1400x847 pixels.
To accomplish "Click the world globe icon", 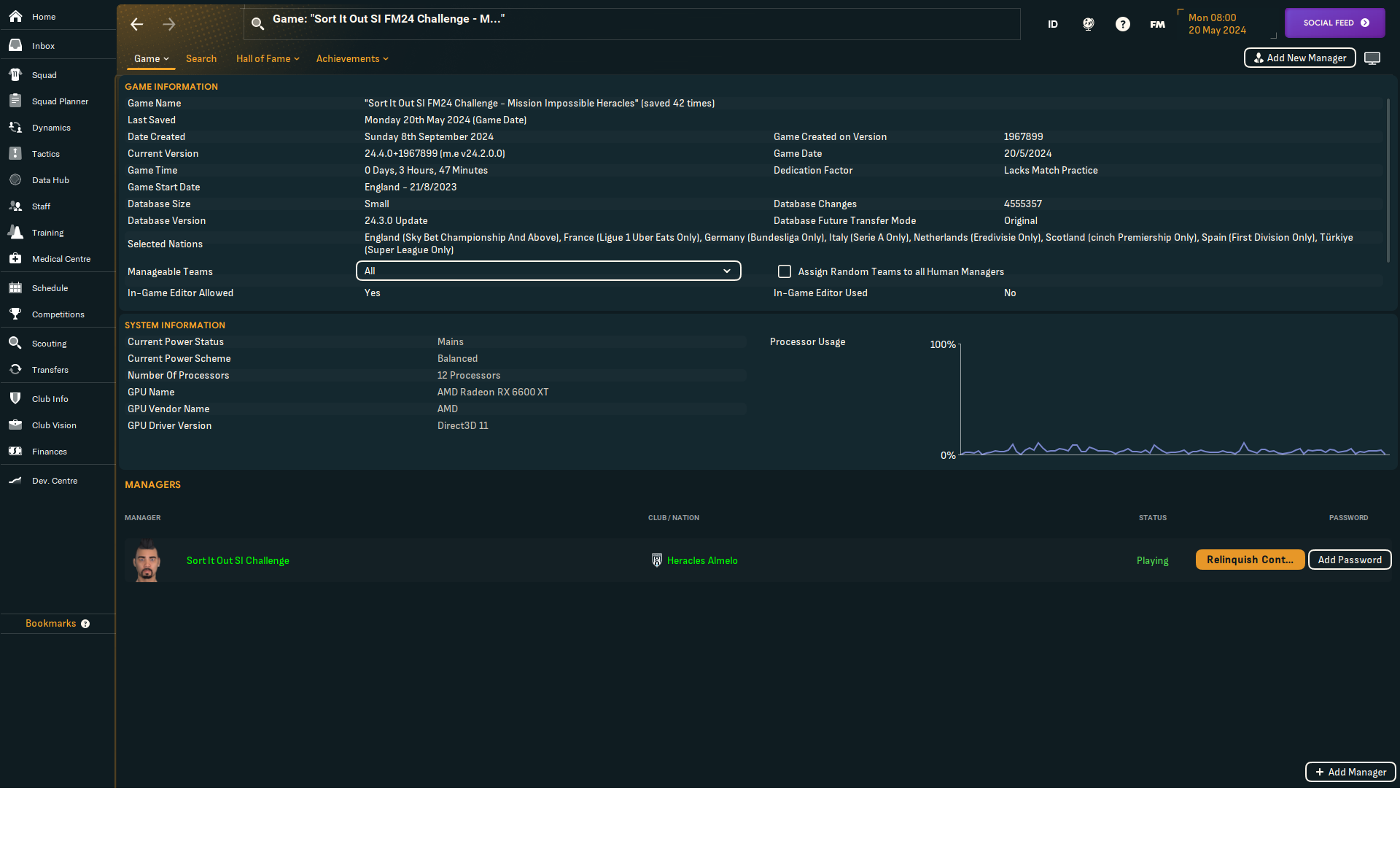I will pyautogui.click(x=1088, y=24).
